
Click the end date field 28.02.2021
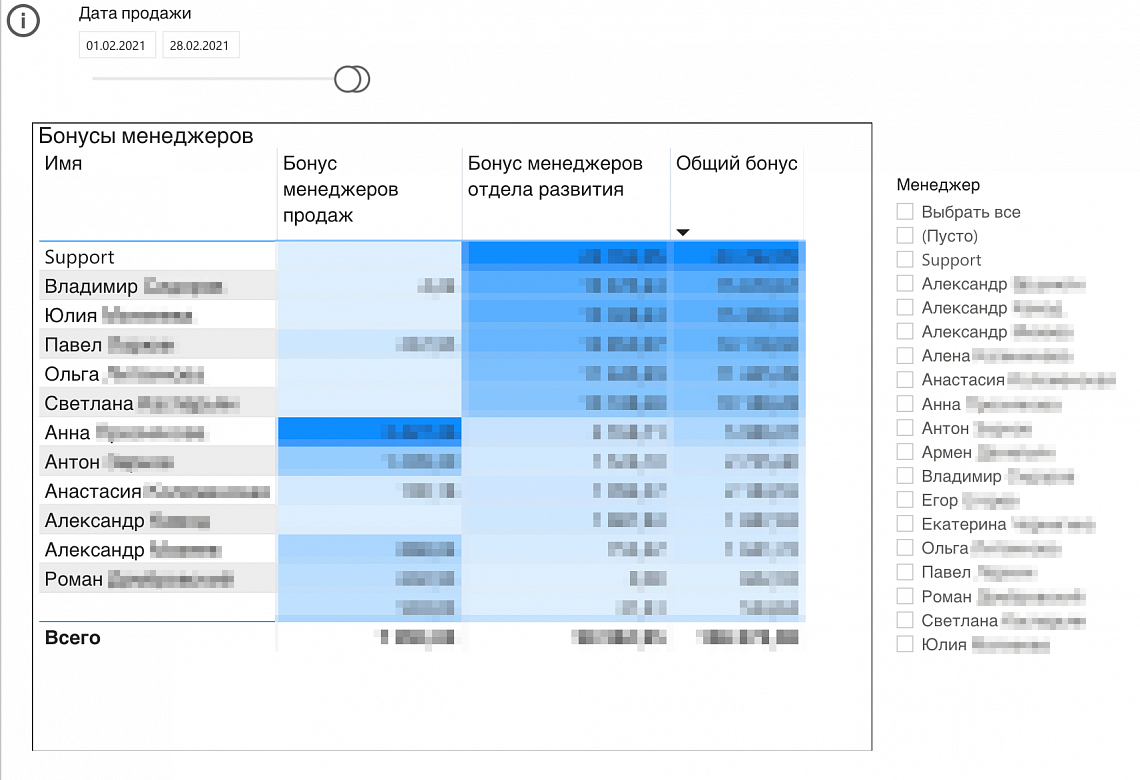pos(200,46)
